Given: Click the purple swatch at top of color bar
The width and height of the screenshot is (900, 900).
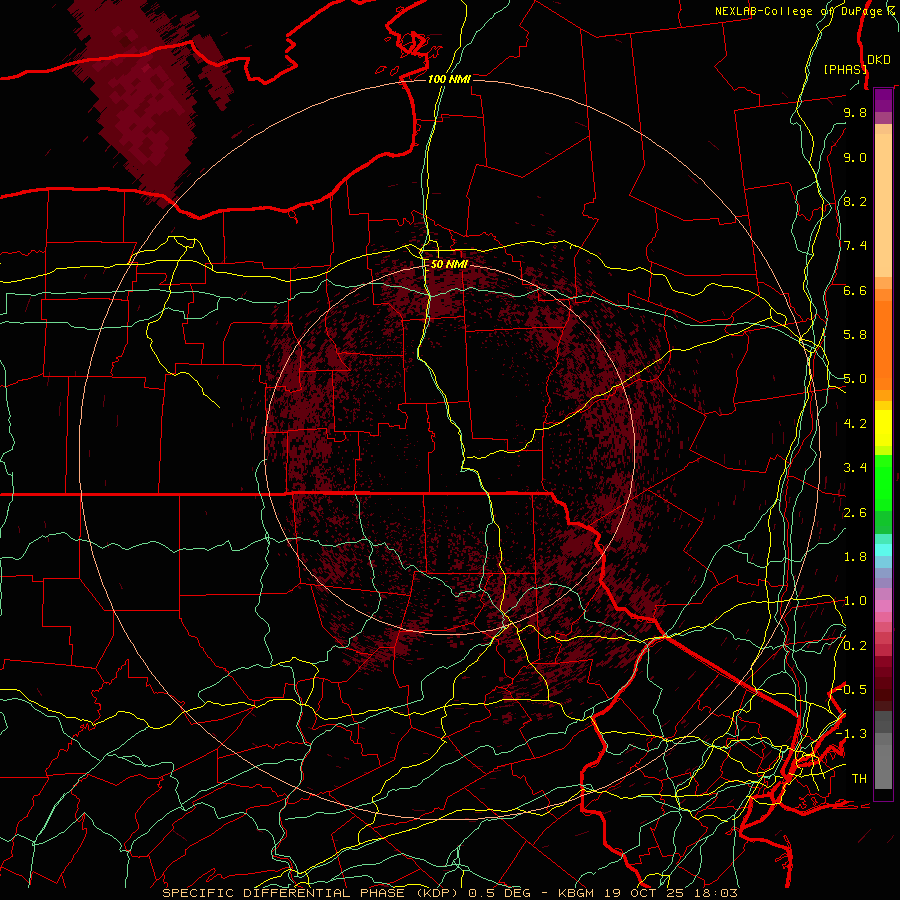Looking at the screenshot, I should [x=883, y=100].
